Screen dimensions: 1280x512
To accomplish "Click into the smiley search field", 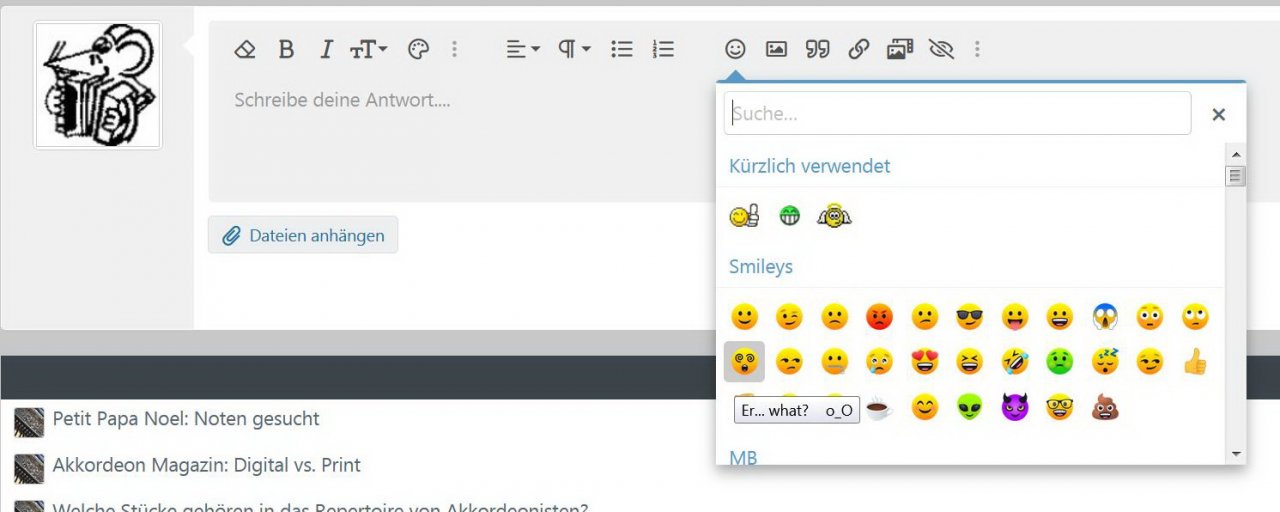I will 957,113.
